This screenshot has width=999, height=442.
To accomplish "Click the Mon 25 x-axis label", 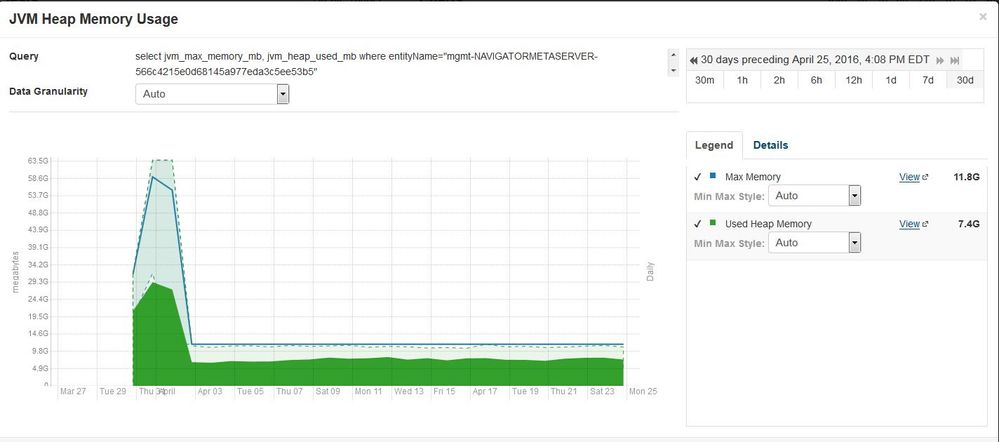I will (x=643, y=392).
